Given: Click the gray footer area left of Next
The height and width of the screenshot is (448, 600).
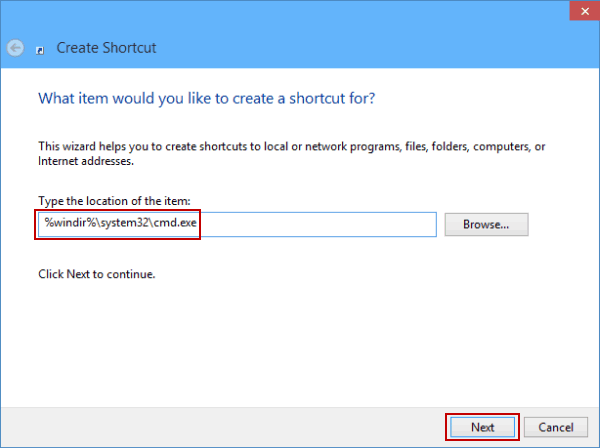Looking at the screenshot, I should (220, 427).
